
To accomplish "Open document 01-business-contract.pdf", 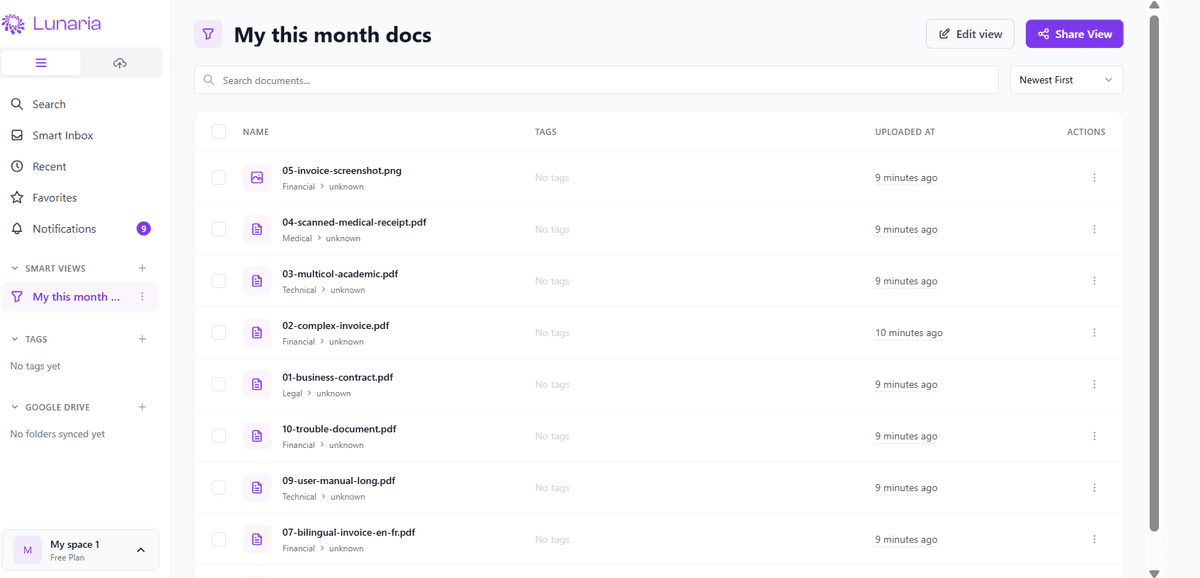I will pos(338,377).
